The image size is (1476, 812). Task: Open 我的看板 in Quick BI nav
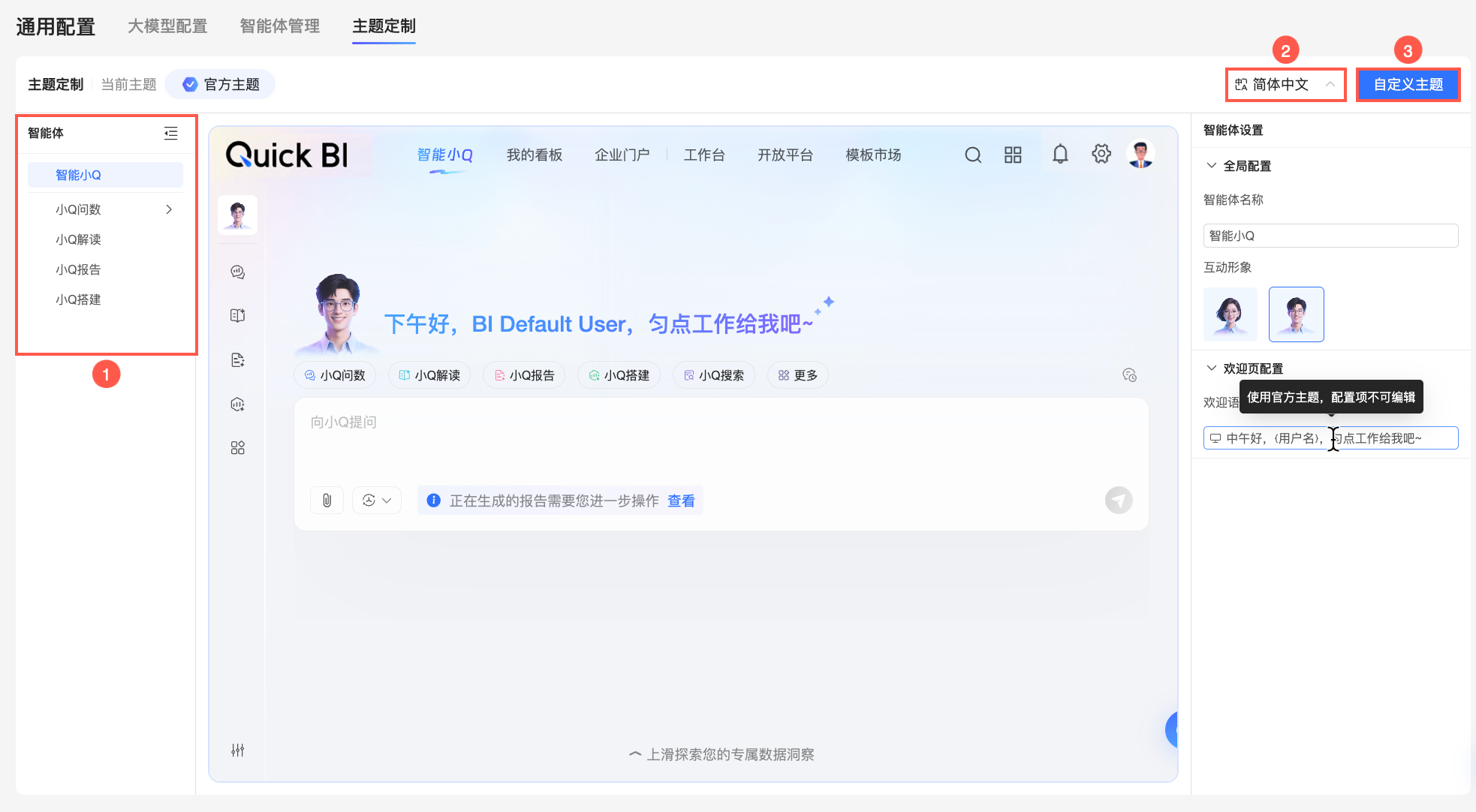[535, 155]
